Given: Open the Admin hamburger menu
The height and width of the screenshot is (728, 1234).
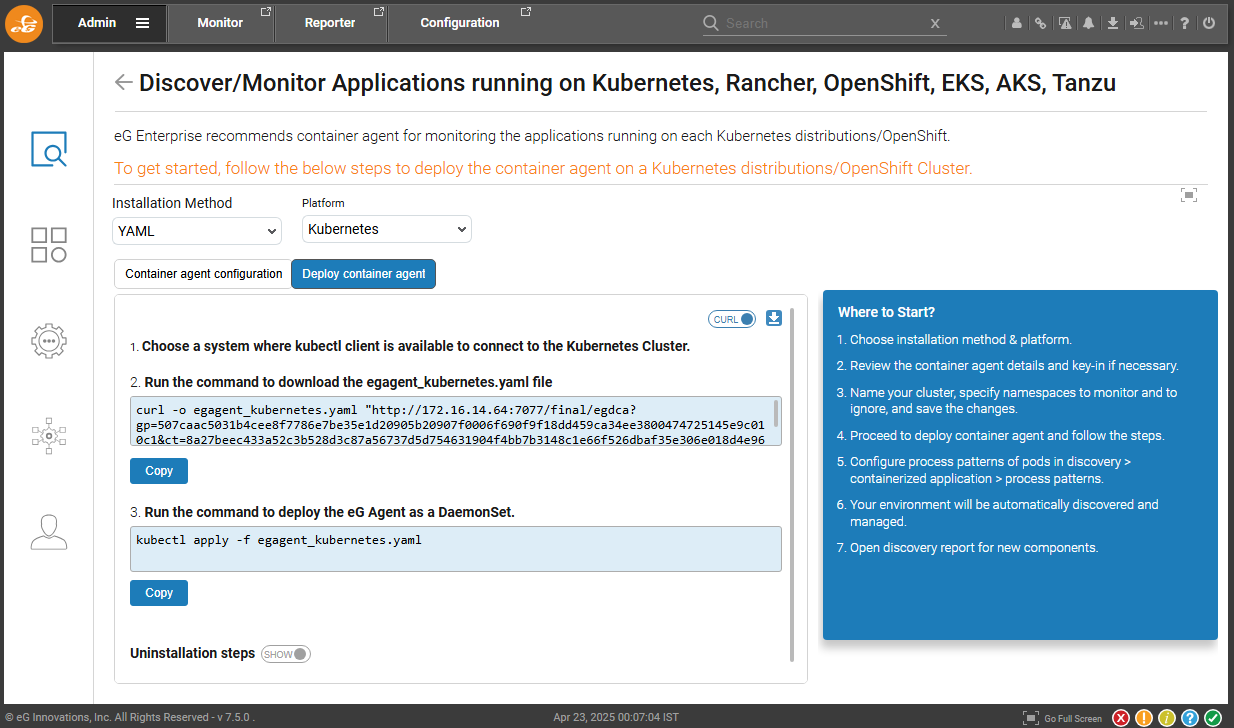Looking at the screenshot, I should point(143,23).
